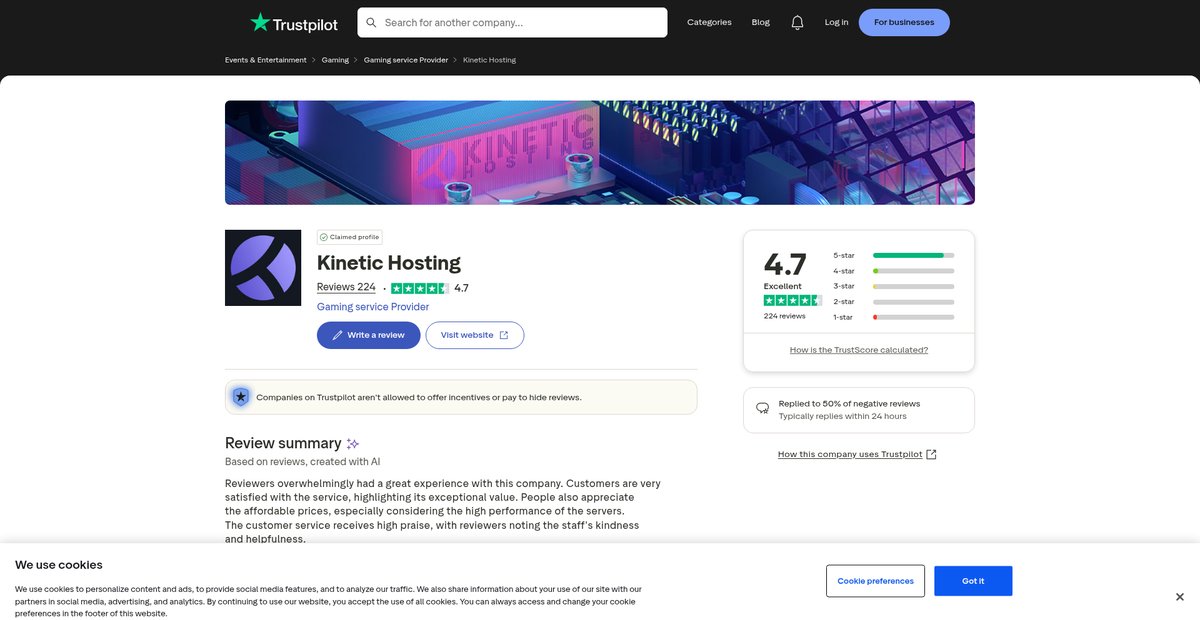Screen dimensions: 1200x620
Task: Click Write a review
Action: tap(368, 335)
